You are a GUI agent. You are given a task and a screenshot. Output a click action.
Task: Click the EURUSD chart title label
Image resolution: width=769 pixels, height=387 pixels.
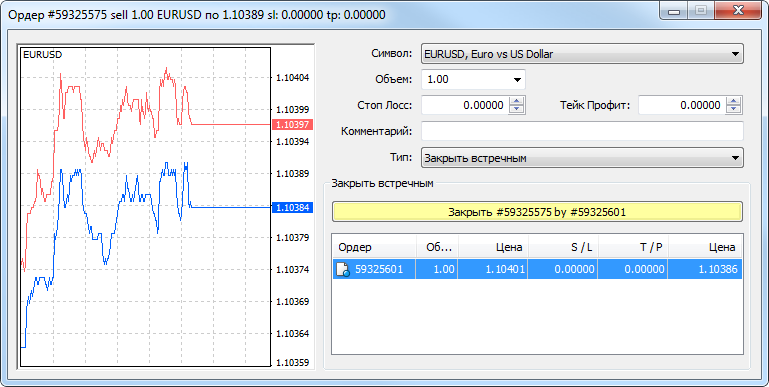[x=43, y=55]
